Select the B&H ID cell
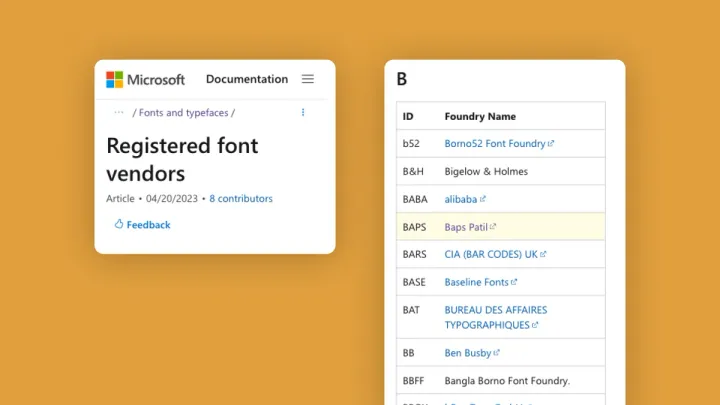Screen dimensions: 720x405 click(x=413, y=171)
